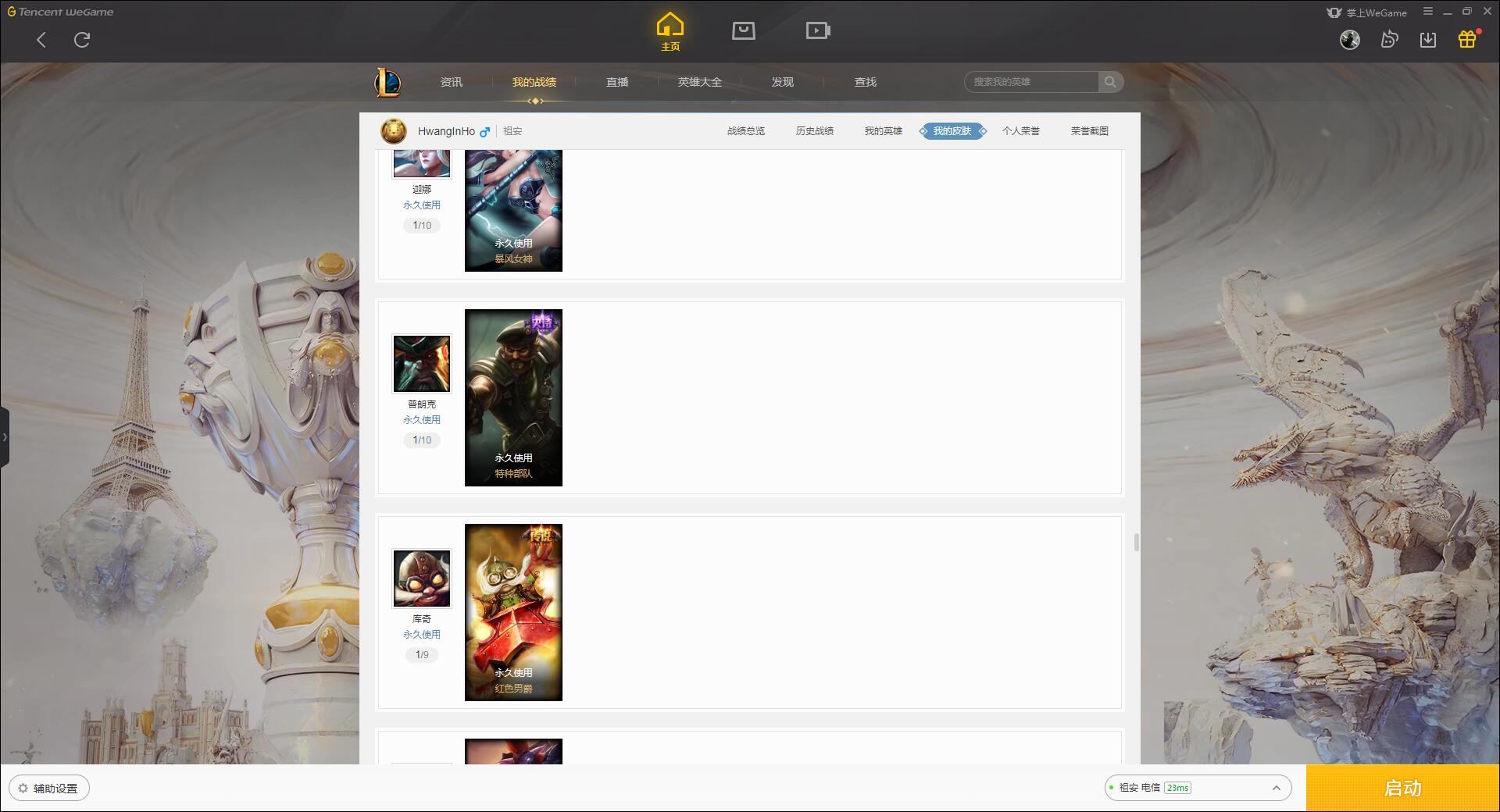Image resolution: width=1500 pixels, height=812 pixels.
Task: Click the 搜索我的英雄 search field
Action: (x=1031, y=82)
